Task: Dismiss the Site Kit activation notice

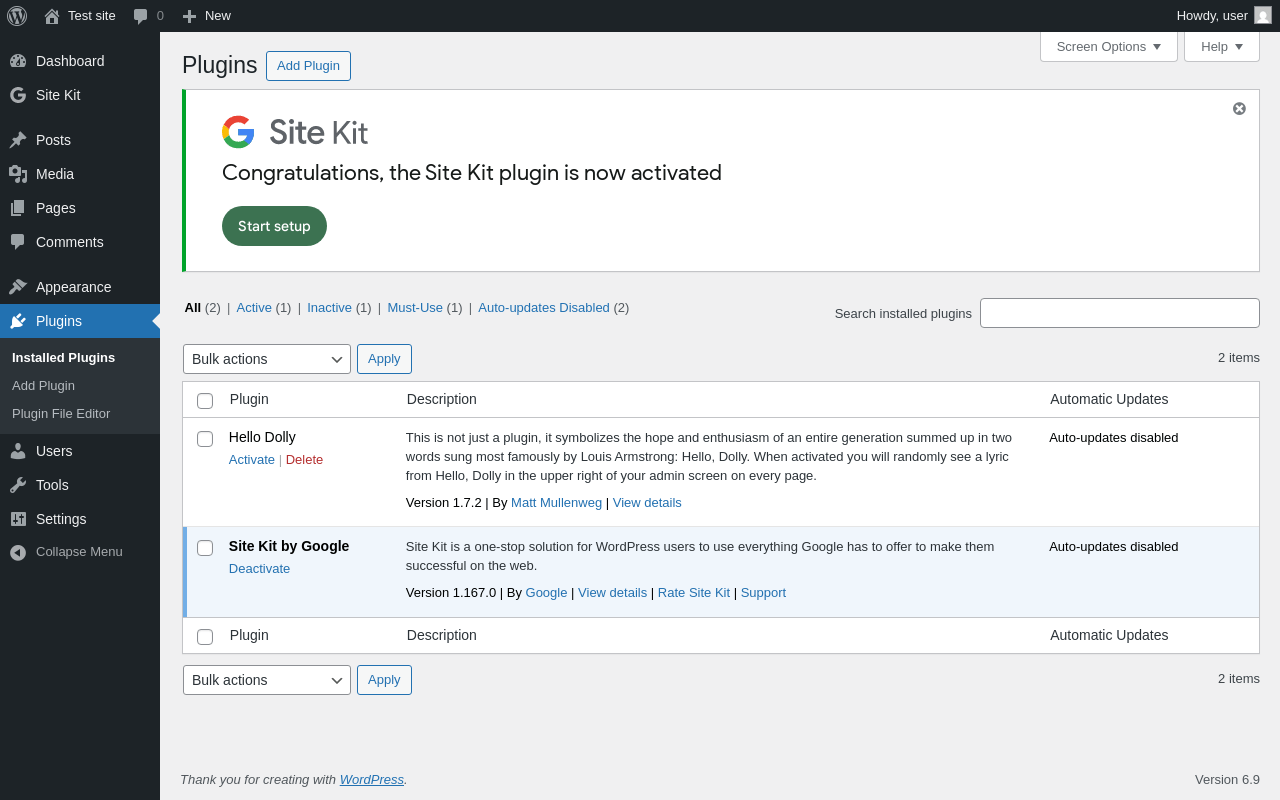Action: click(x=1239, y=108)
